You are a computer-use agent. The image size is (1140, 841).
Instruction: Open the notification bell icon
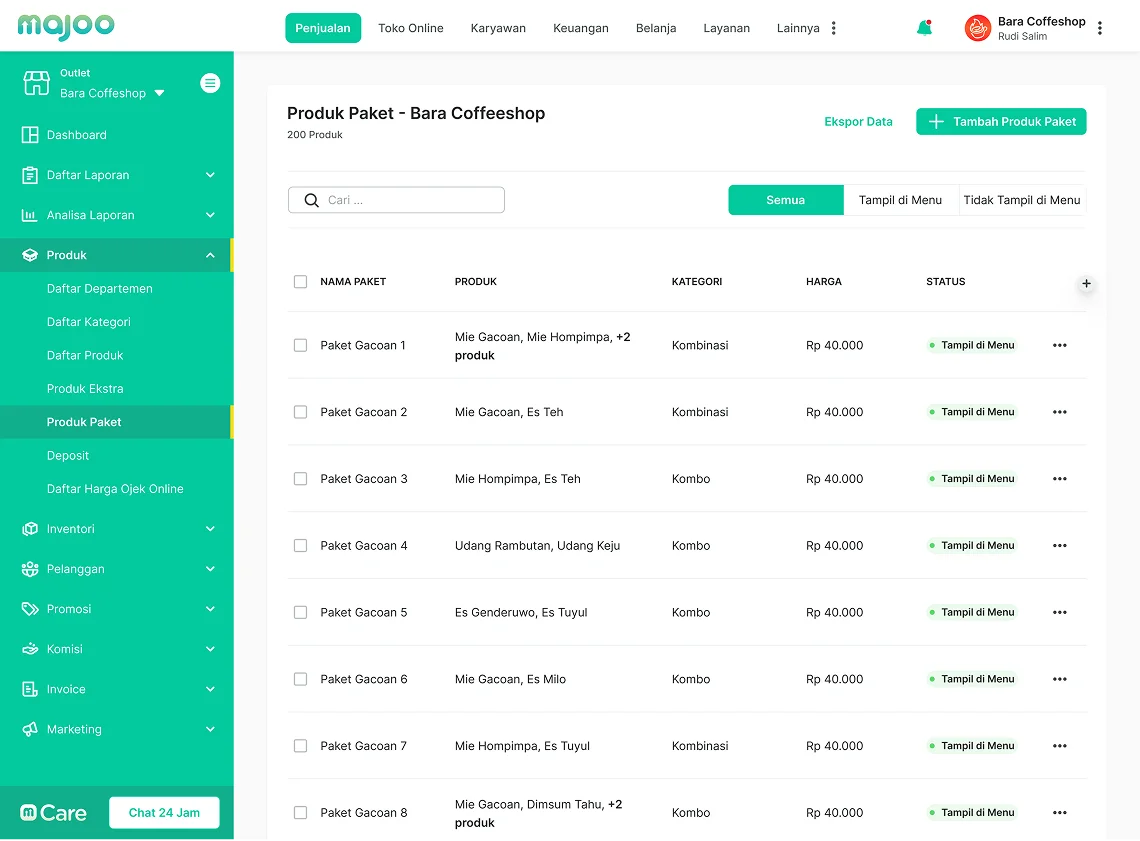[x=924, y=28]
